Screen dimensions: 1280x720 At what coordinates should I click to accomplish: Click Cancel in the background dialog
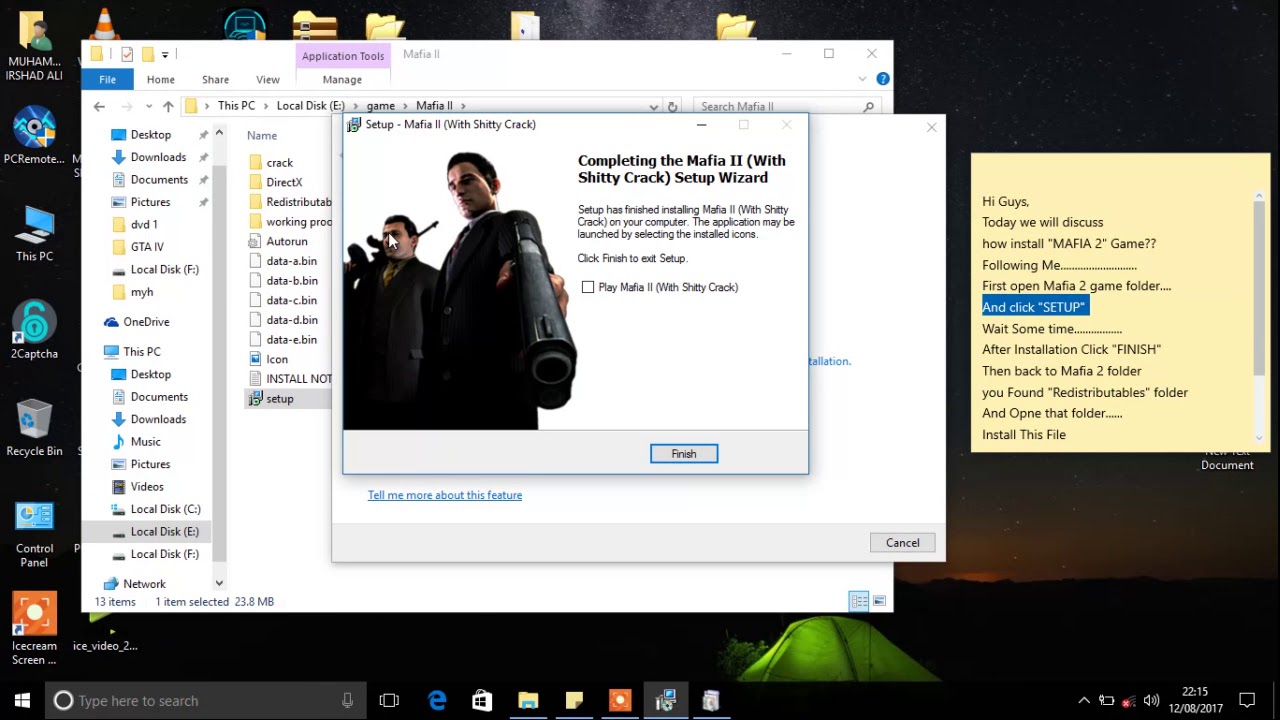902,543
